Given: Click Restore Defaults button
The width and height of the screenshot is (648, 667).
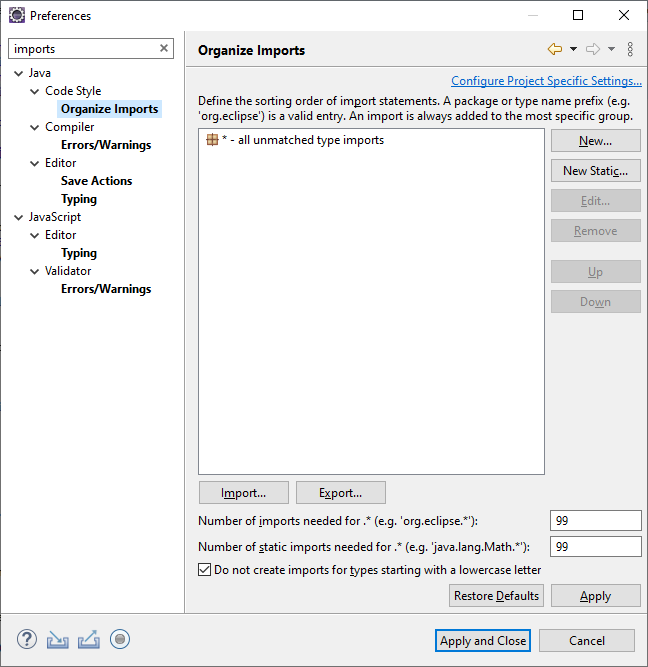Looking at the screenshot, I should coord(496,596).
